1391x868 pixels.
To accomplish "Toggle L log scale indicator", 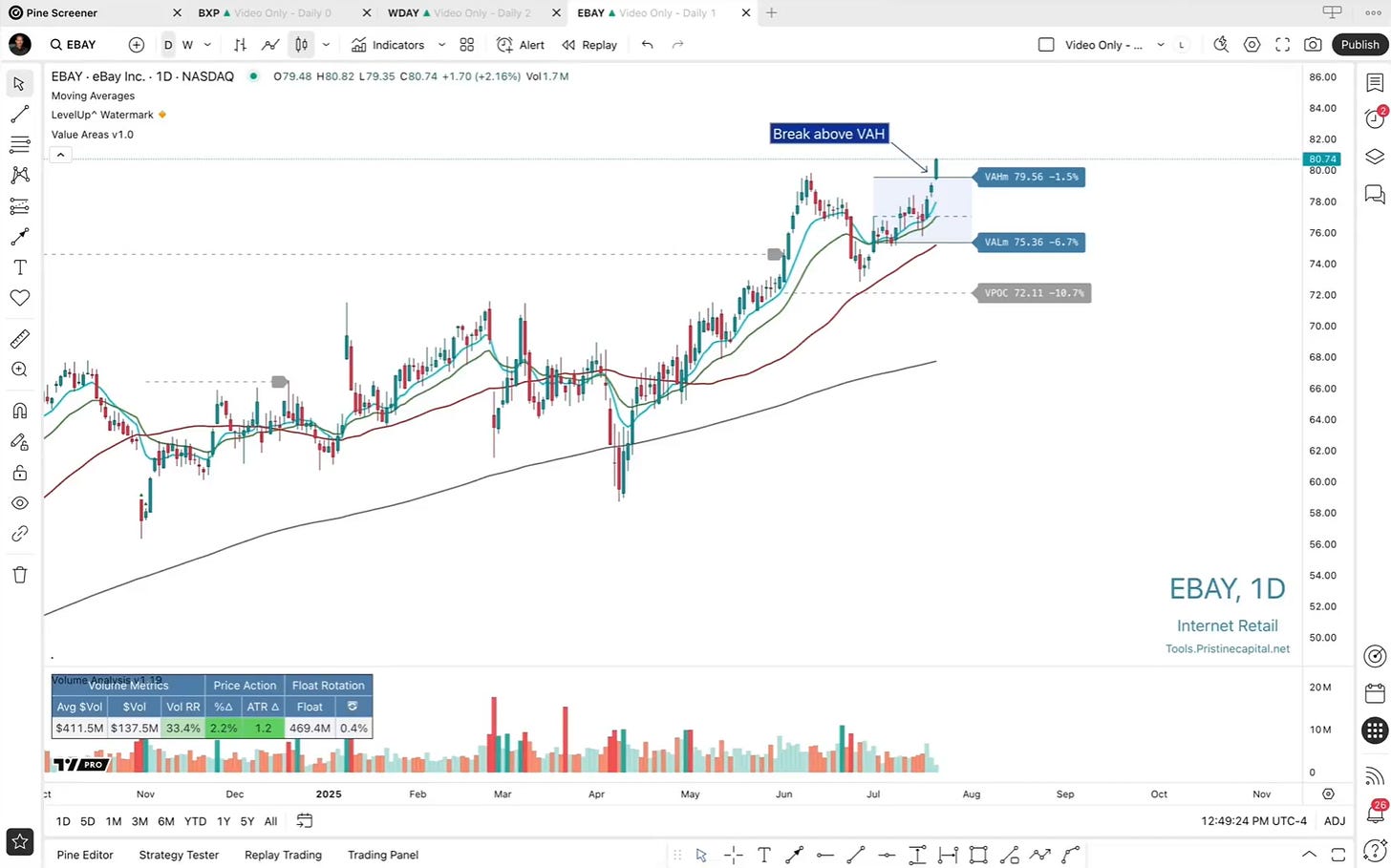I will pos(1182,45).
